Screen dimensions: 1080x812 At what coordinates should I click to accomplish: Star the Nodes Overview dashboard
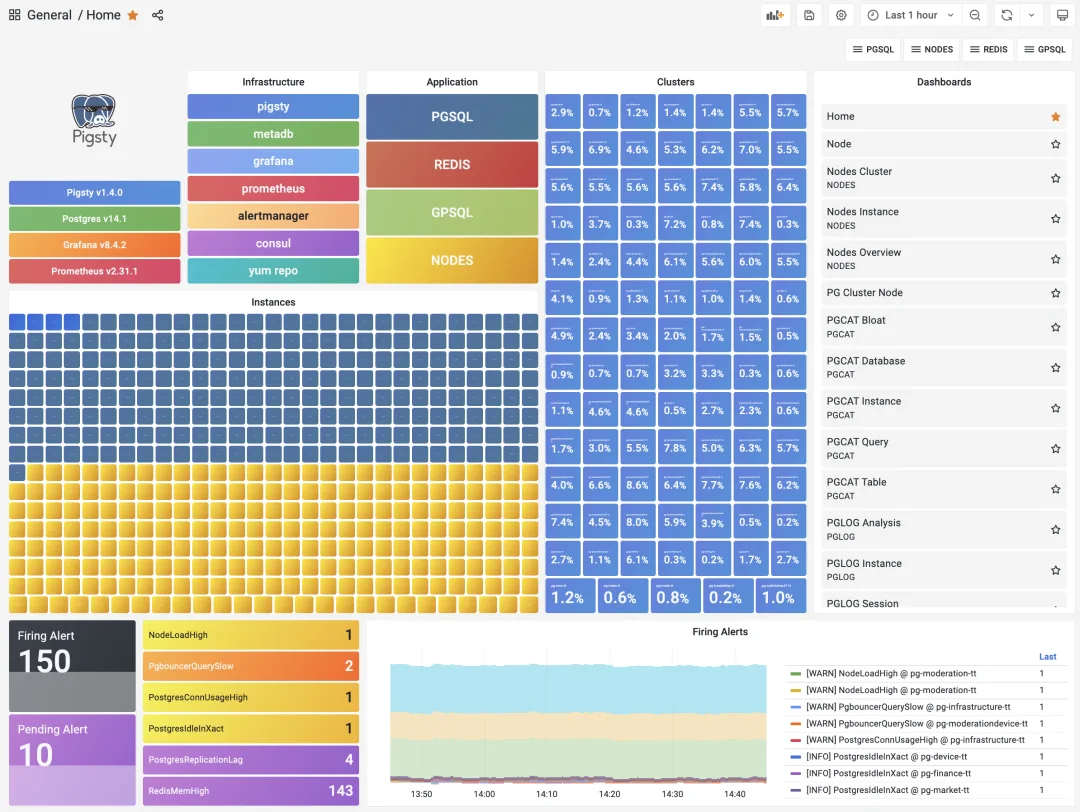click(x=1055, y=260)
